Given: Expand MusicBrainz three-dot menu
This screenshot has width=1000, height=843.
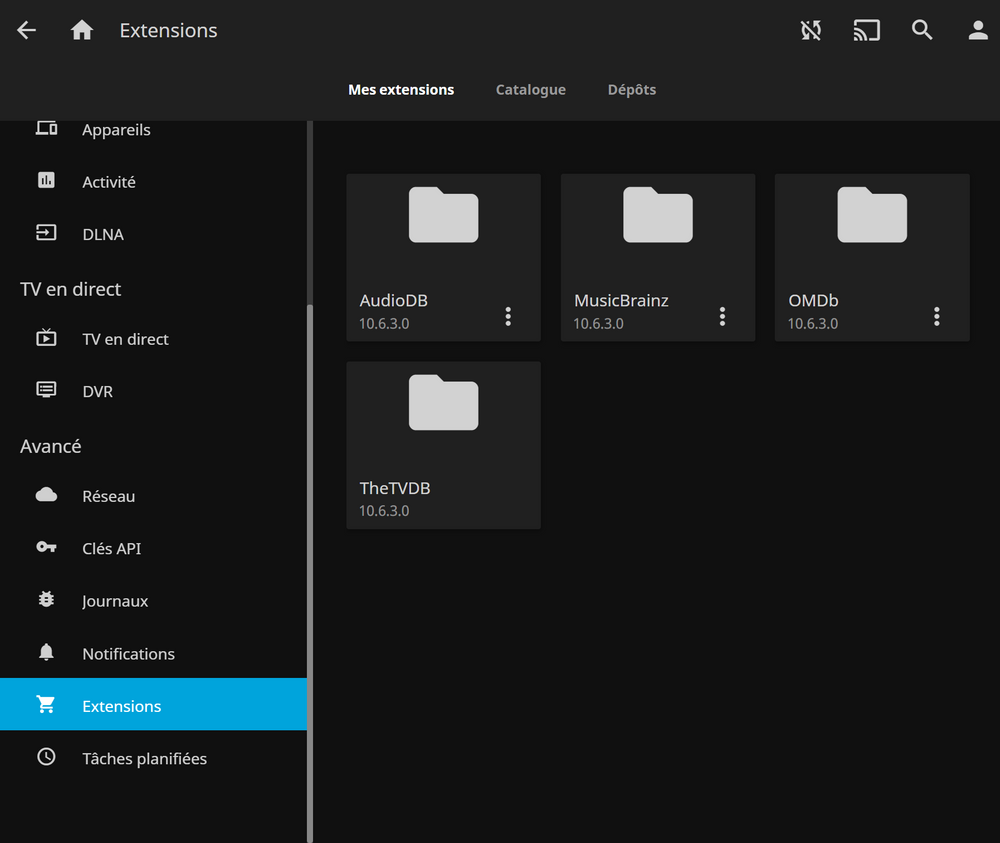Looking at the screenshot, I should (722, 317).
